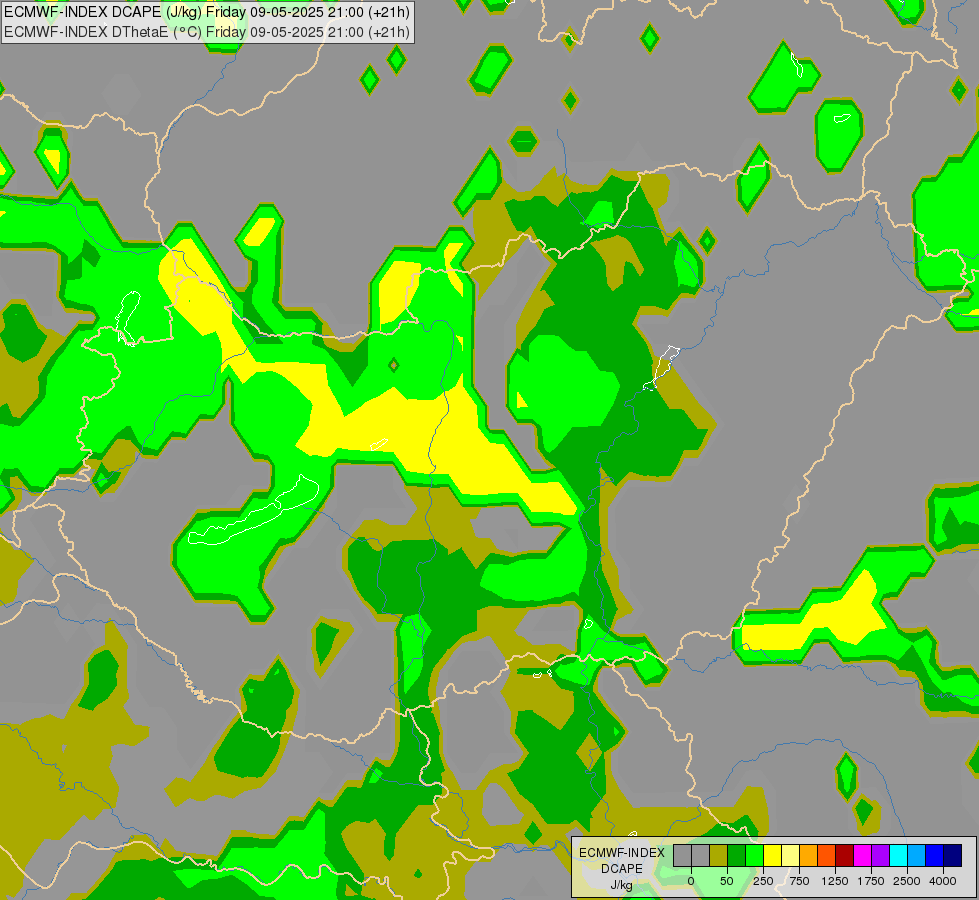Click the navy legend swatch
The width and height of the screenshot is (979, 900).
click(x=953, y=855)
